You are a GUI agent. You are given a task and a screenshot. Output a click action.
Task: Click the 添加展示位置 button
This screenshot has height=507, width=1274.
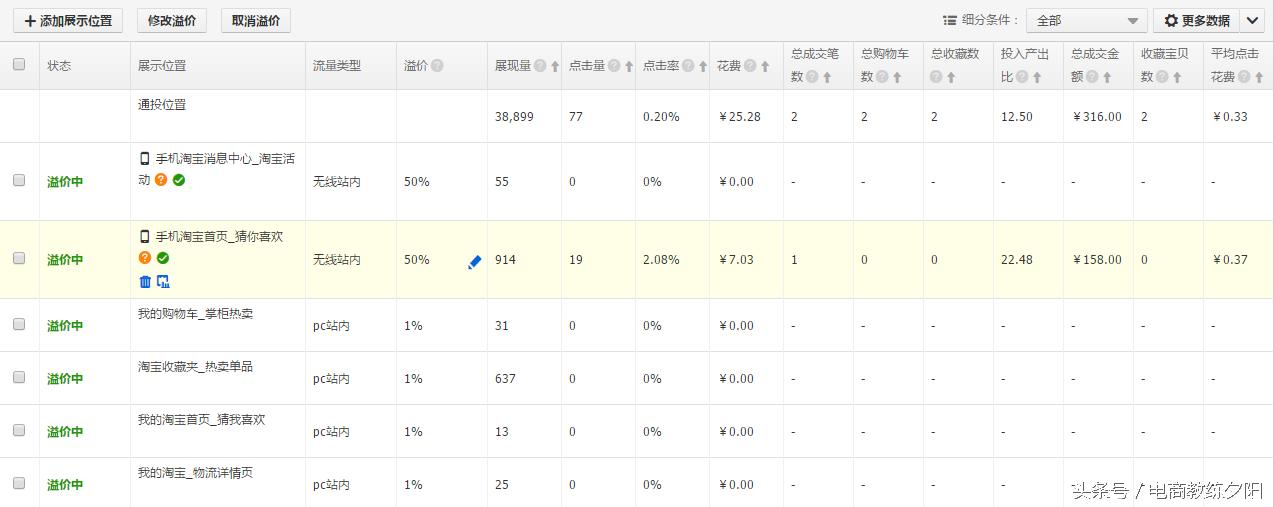pos(68,20)
